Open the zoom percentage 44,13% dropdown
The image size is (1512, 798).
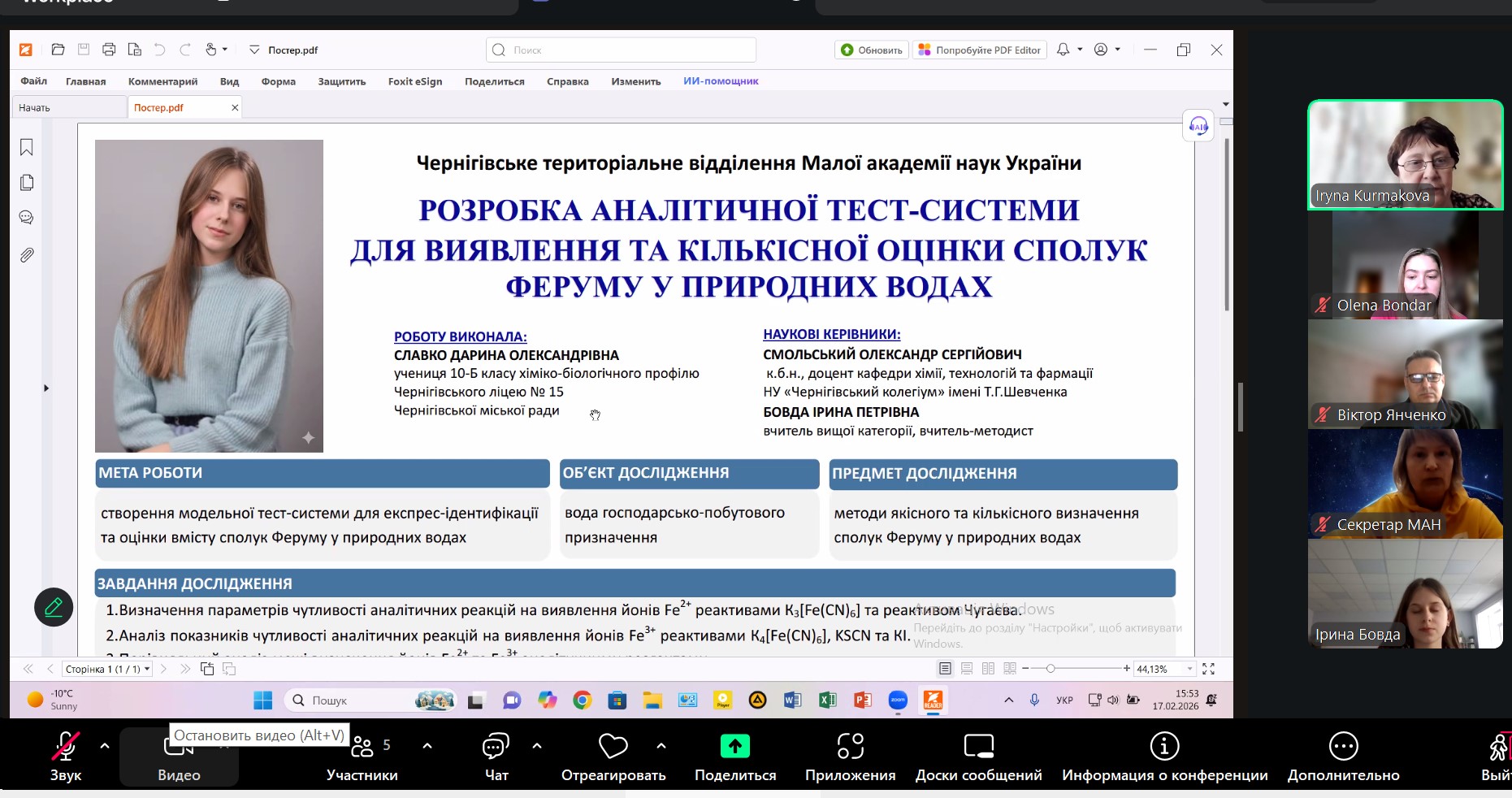[1189, 669]
